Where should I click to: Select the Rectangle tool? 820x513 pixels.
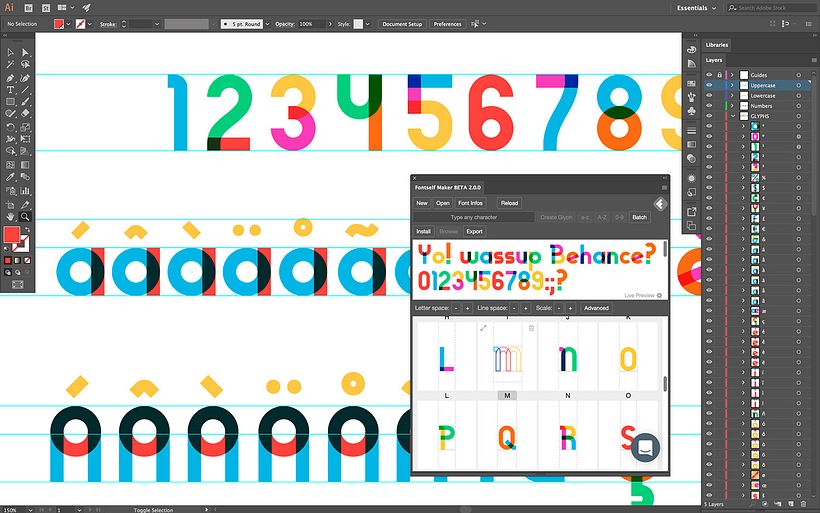pyautogui.click(x=10, y=102)
